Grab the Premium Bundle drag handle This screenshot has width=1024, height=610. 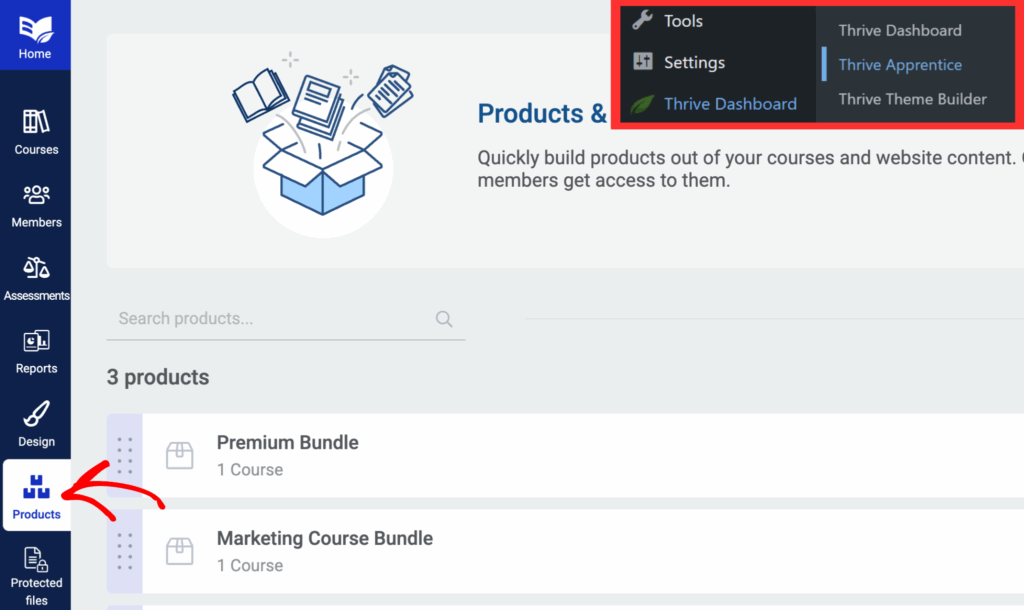tap(125, 455)
